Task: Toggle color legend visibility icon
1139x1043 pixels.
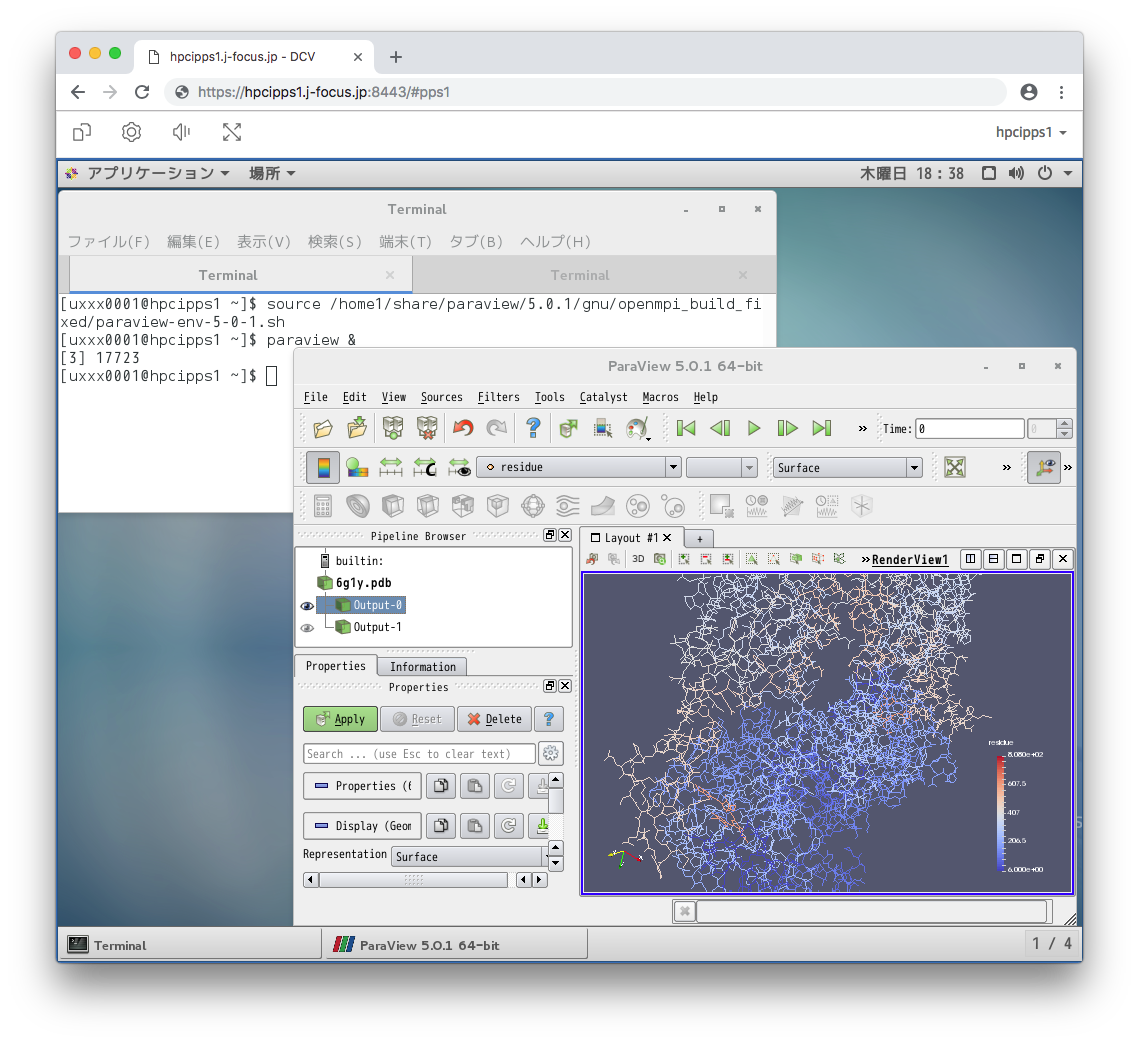Action: [322, 467]
